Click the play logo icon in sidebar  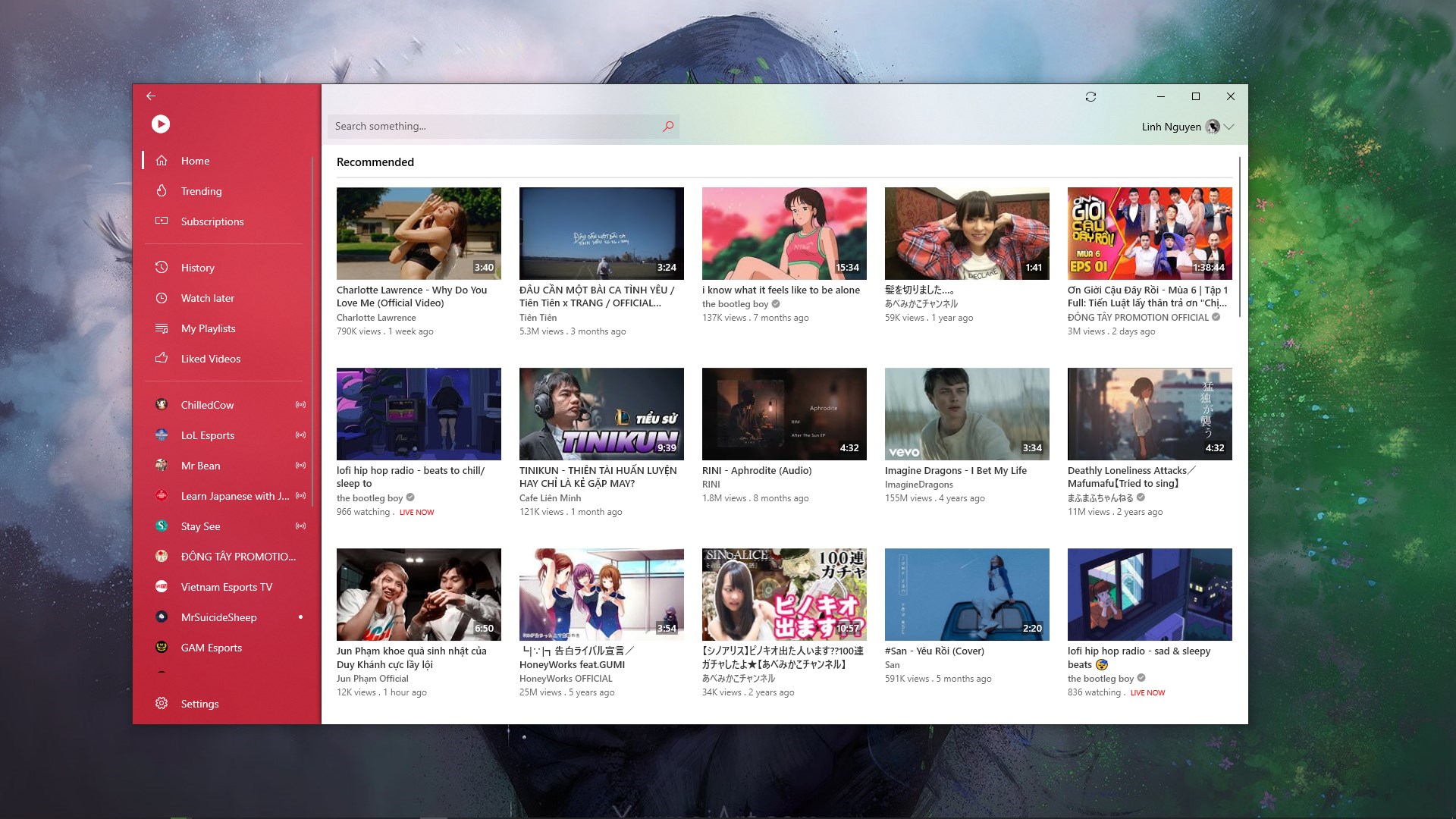point(161,124)
